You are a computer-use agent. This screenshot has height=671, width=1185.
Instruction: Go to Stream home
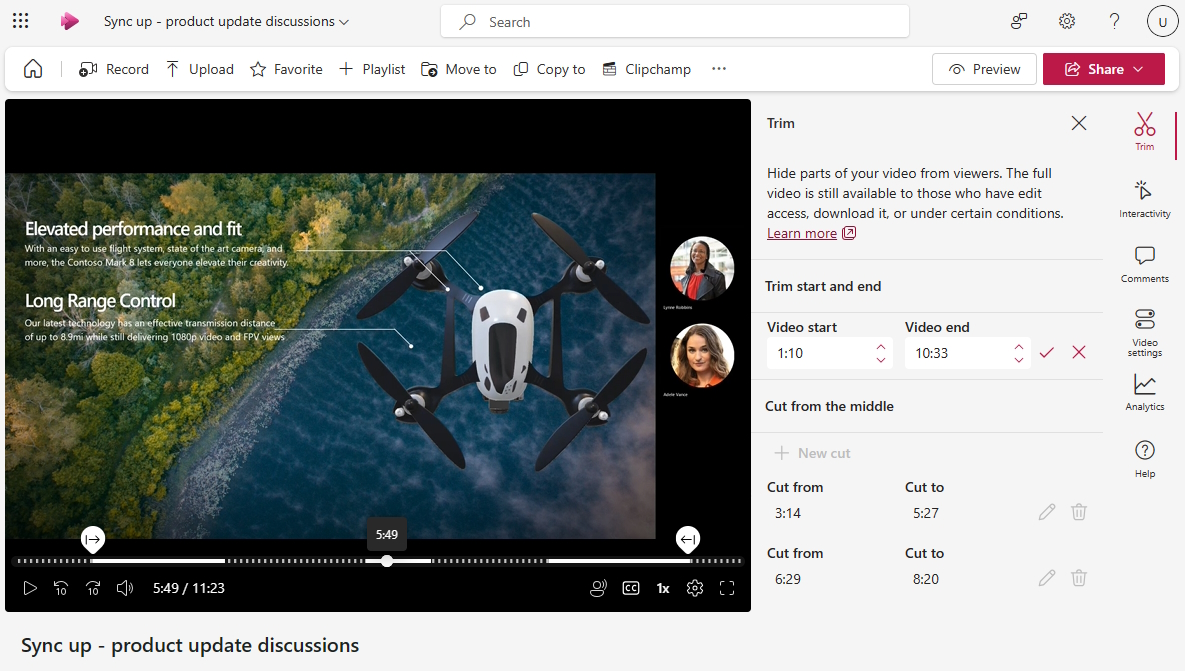click(33, 69)
